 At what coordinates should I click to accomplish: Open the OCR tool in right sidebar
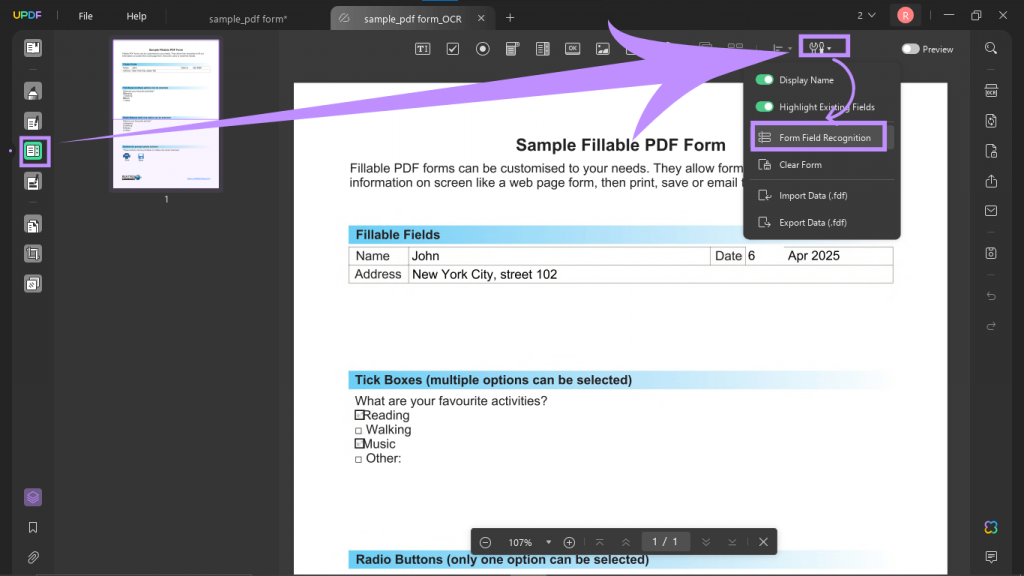point(991,91)
